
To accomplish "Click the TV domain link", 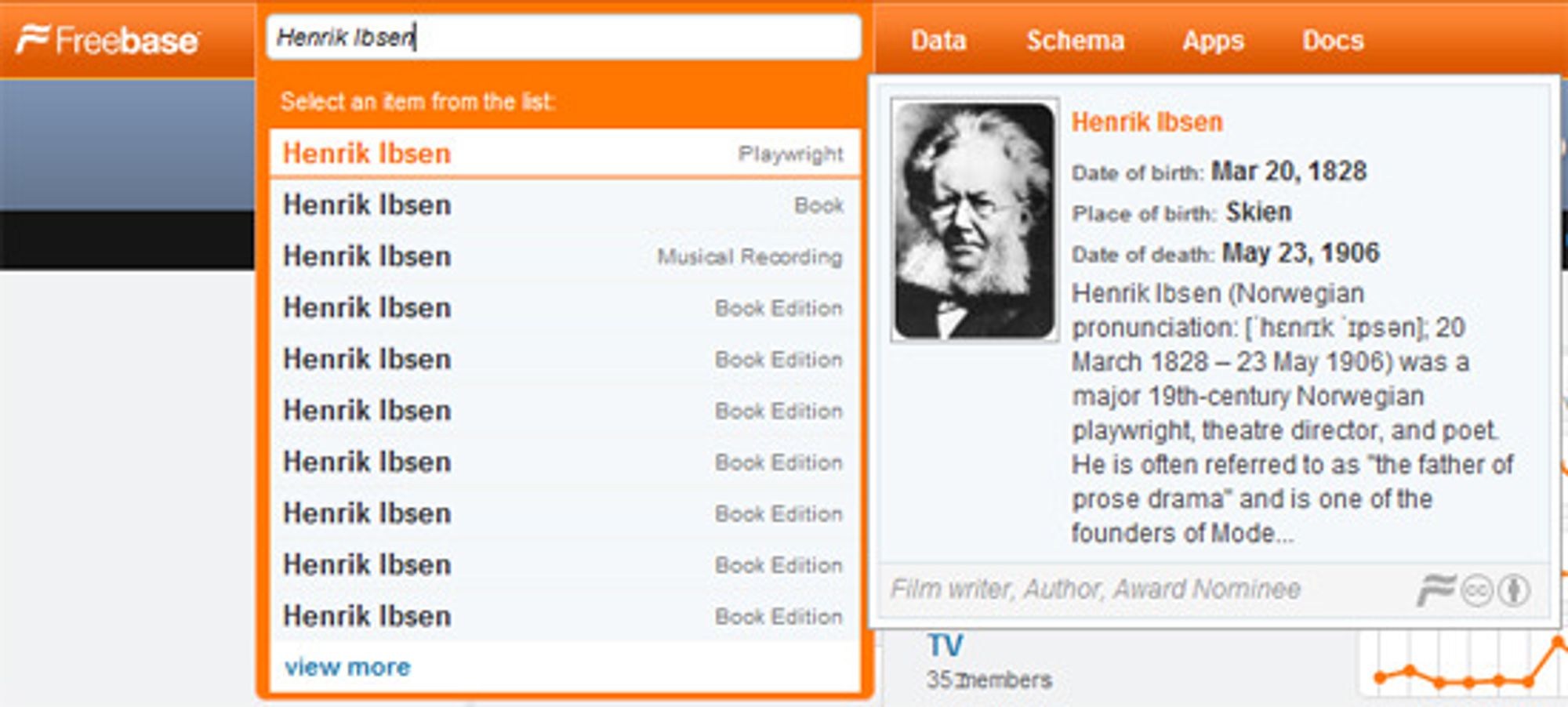I will point(945,646).
